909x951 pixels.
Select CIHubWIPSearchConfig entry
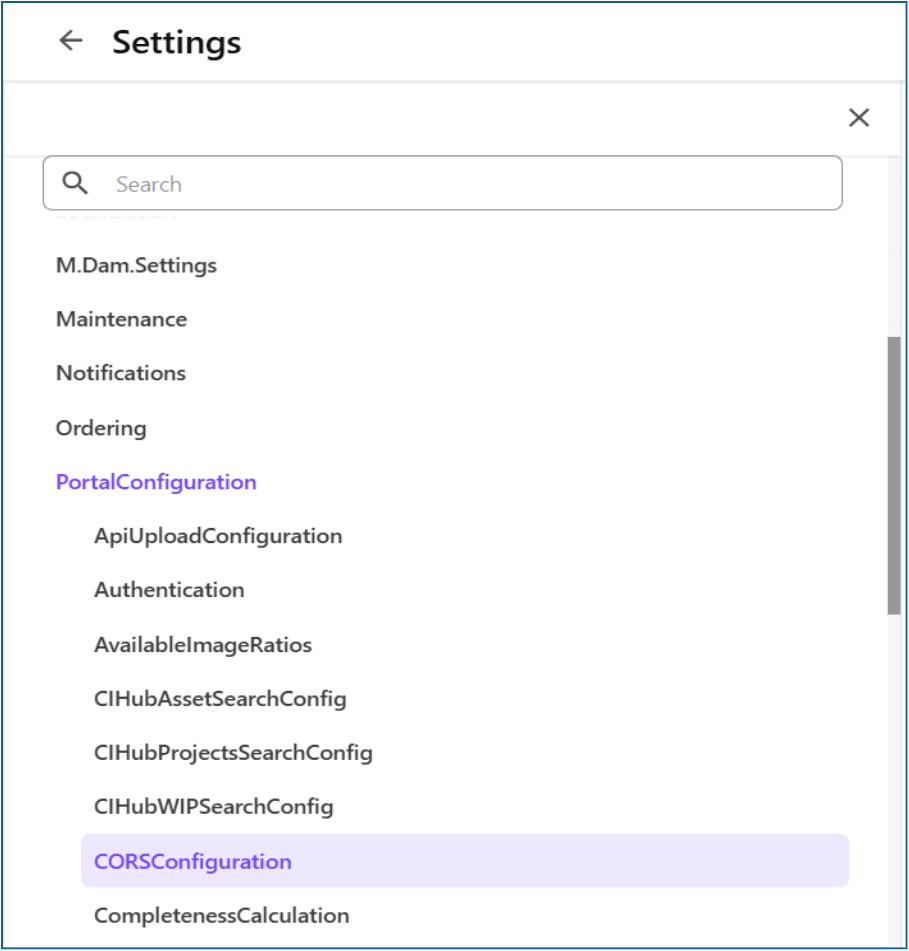pos(213,807)
